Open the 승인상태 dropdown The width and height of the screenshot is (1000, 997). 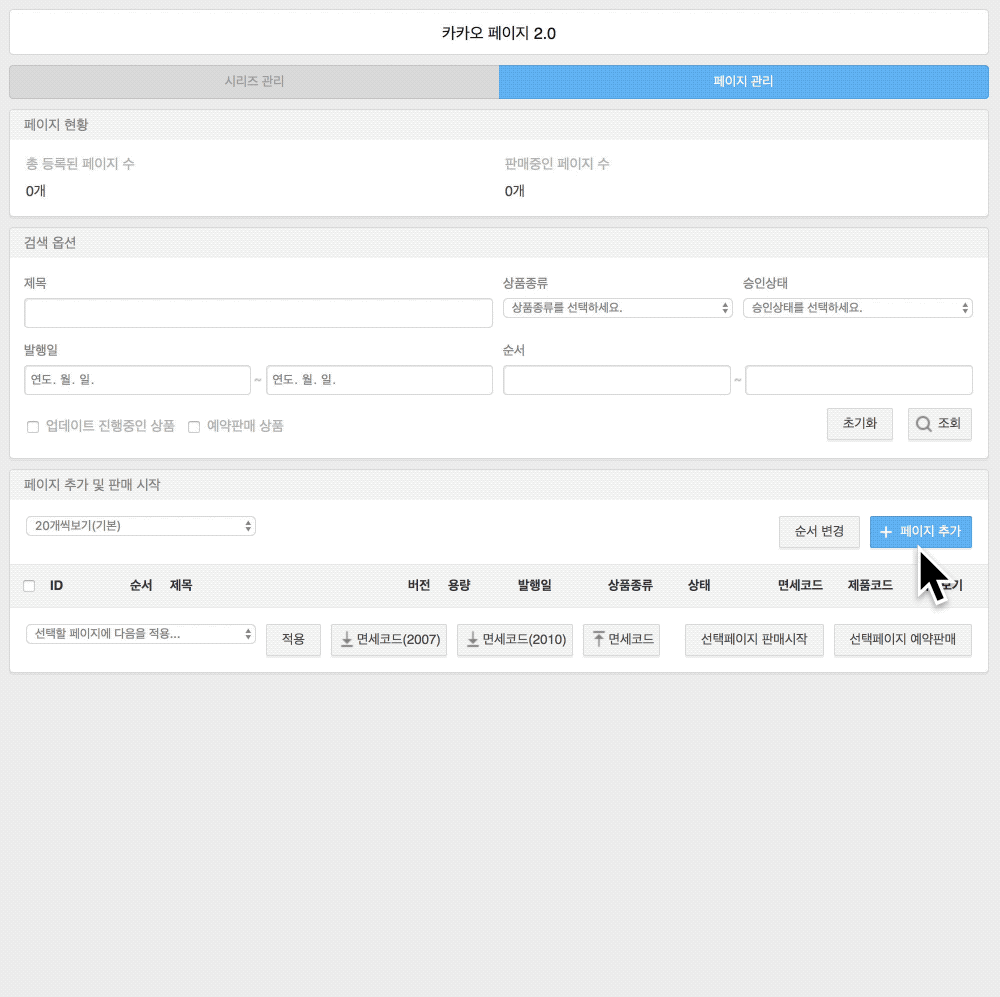(857, 308)
